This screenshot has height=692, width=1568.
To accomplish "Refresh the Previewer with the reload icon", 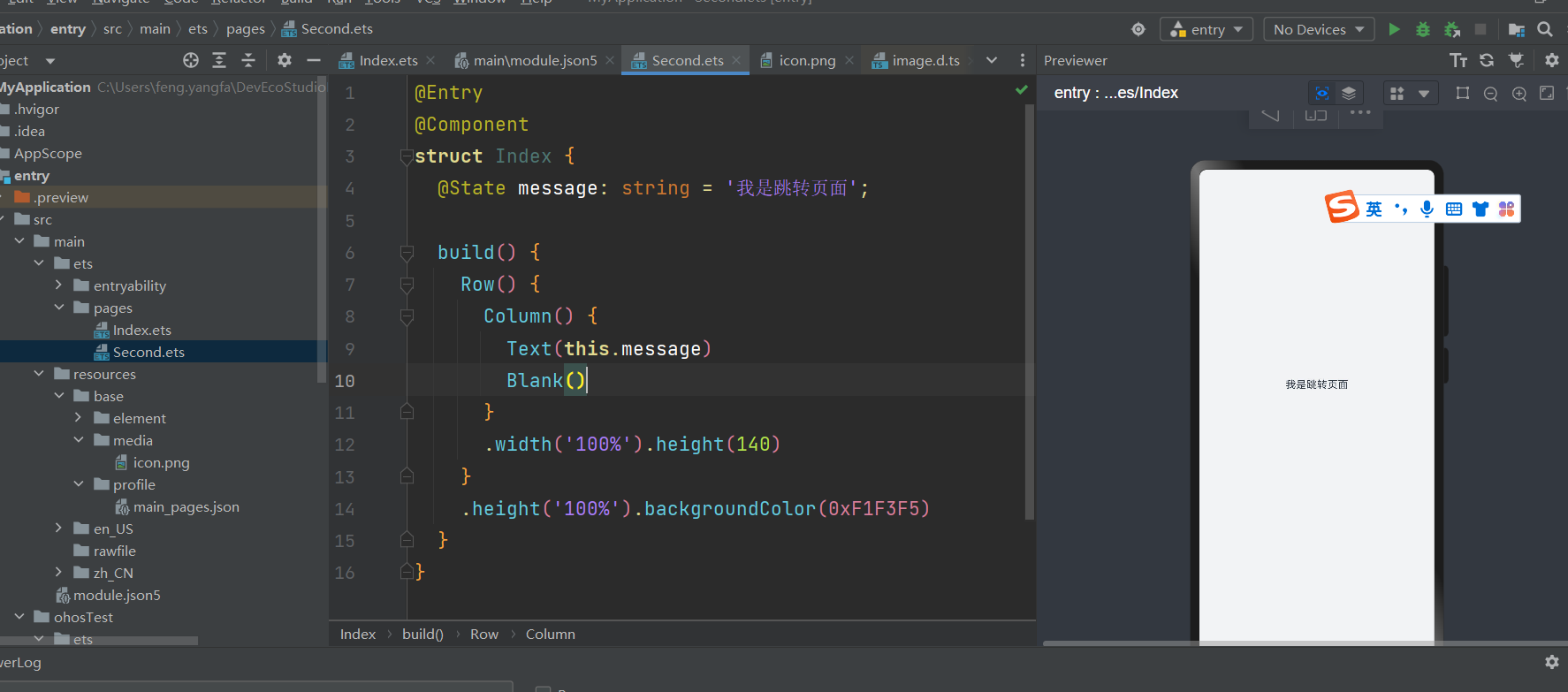I will click(1487, 60).
